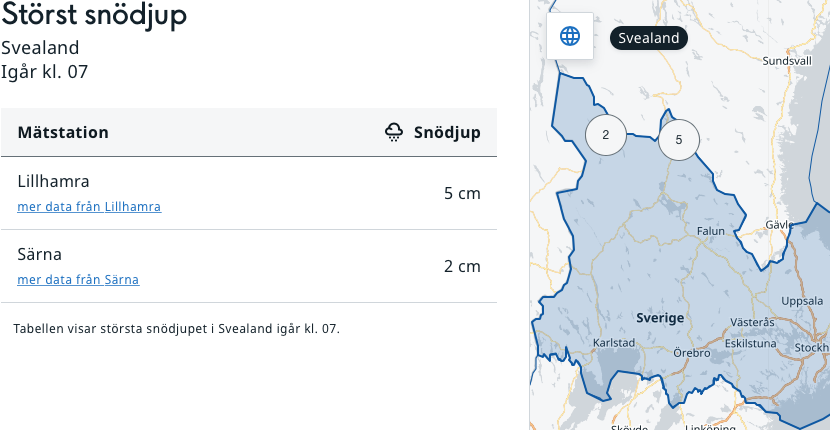The image size is (830, 430).
Task: Click the globe icon button on map
Action: (x=570, y=37)
